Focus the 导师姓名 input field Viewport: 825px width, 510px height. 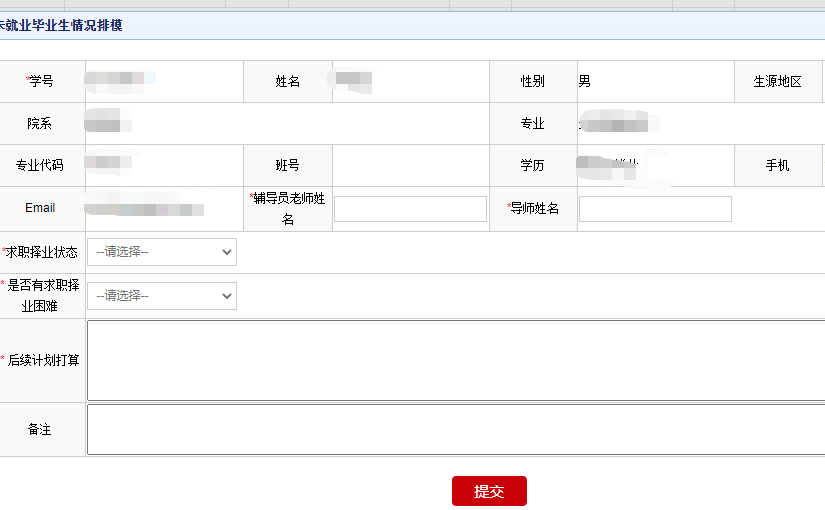click(655, 209)
